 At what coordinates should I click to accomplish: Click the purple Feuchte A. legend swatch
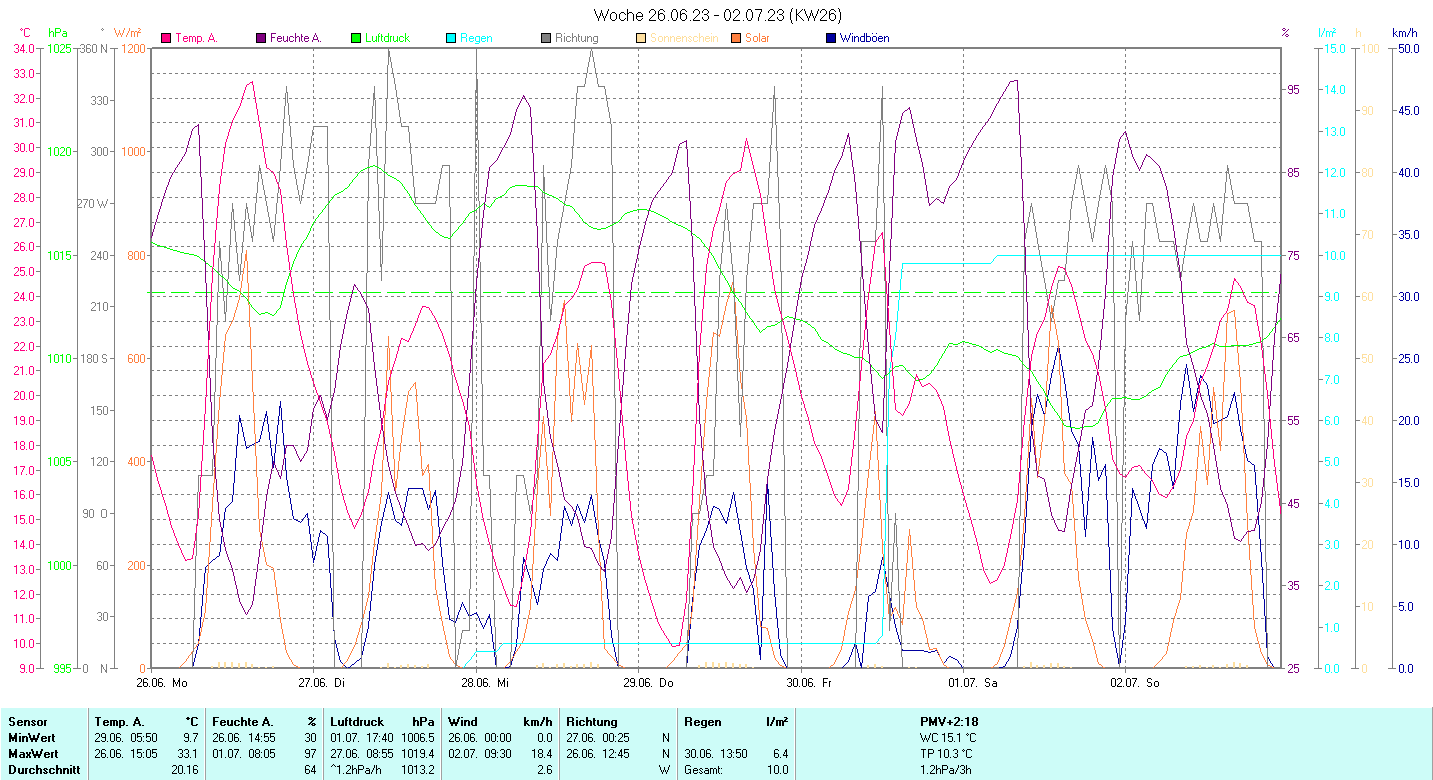[x=261, y=39]
